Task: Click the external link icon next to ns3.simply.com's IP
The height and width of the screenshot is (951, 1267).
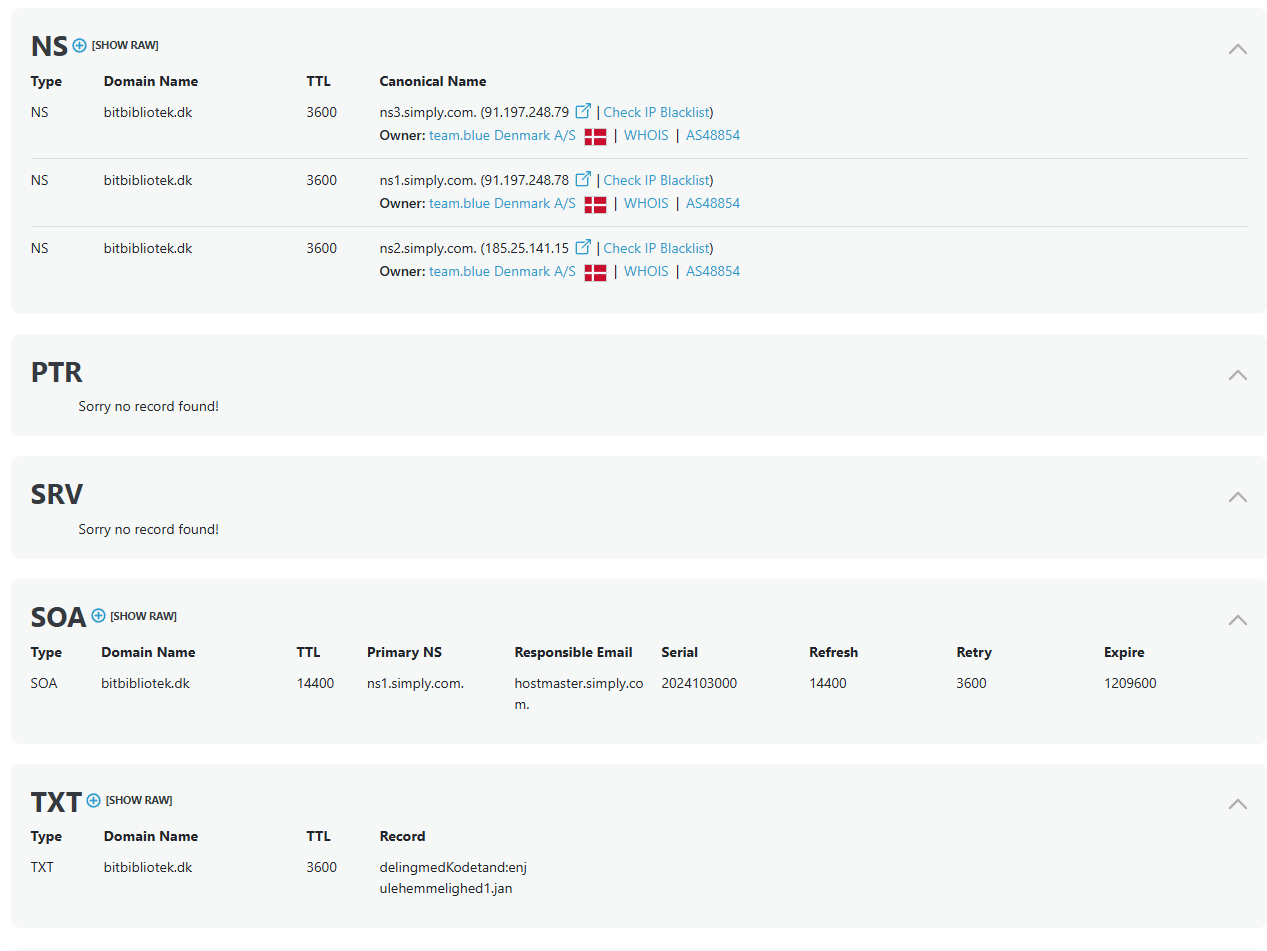Action: [583, 111]
